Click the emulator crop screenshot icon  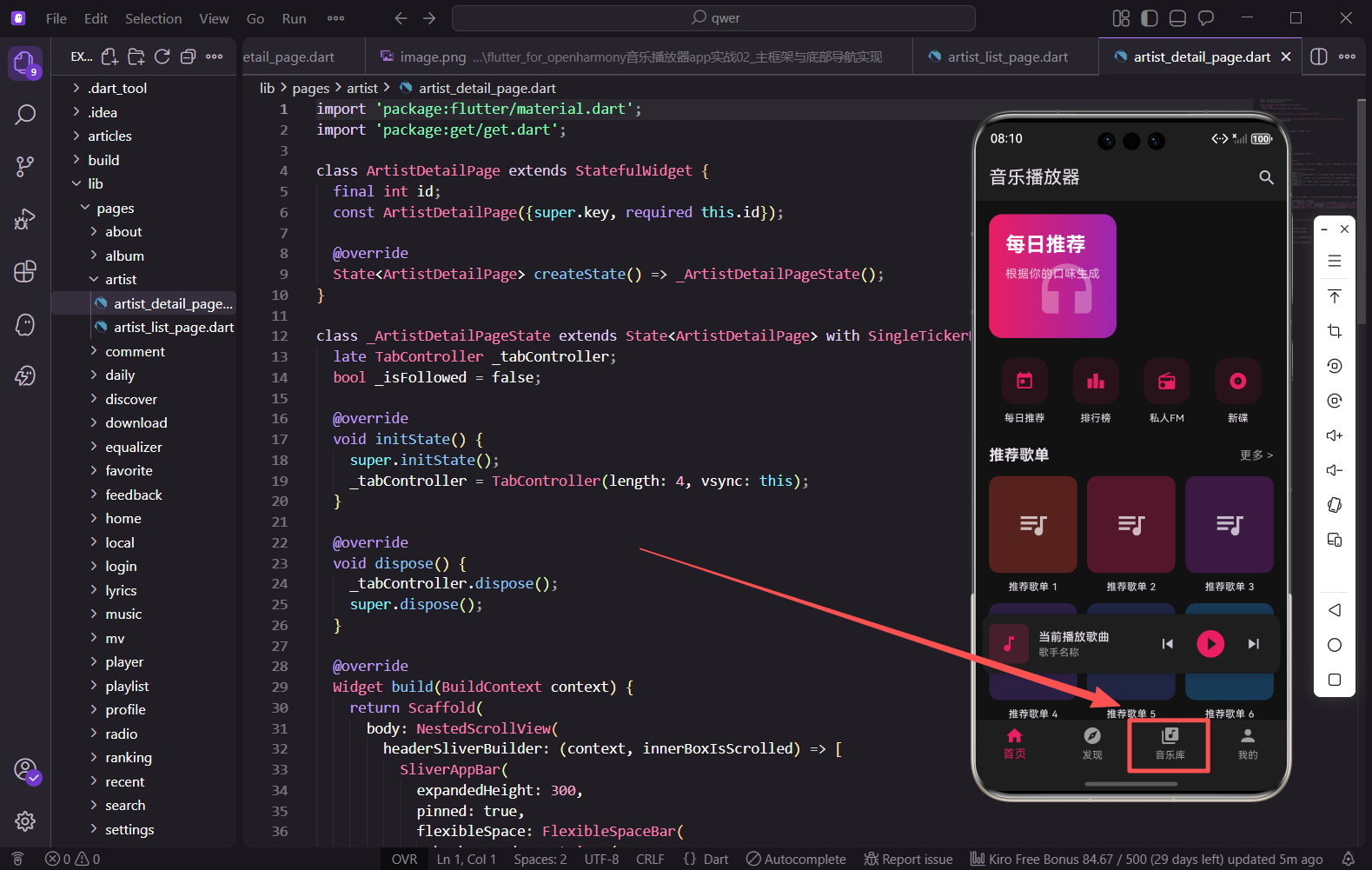(x=1335, y=331)
